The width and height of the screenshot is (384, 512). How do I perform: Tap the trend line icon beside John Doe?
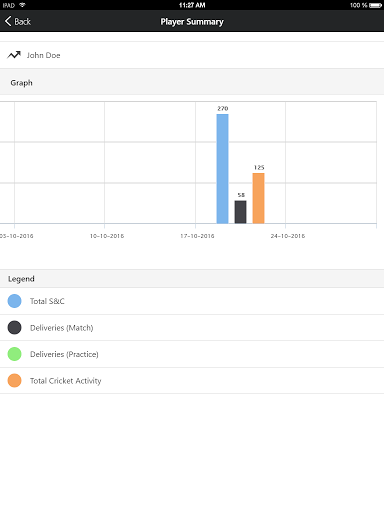pyautogui.click(x=14, y=55)
